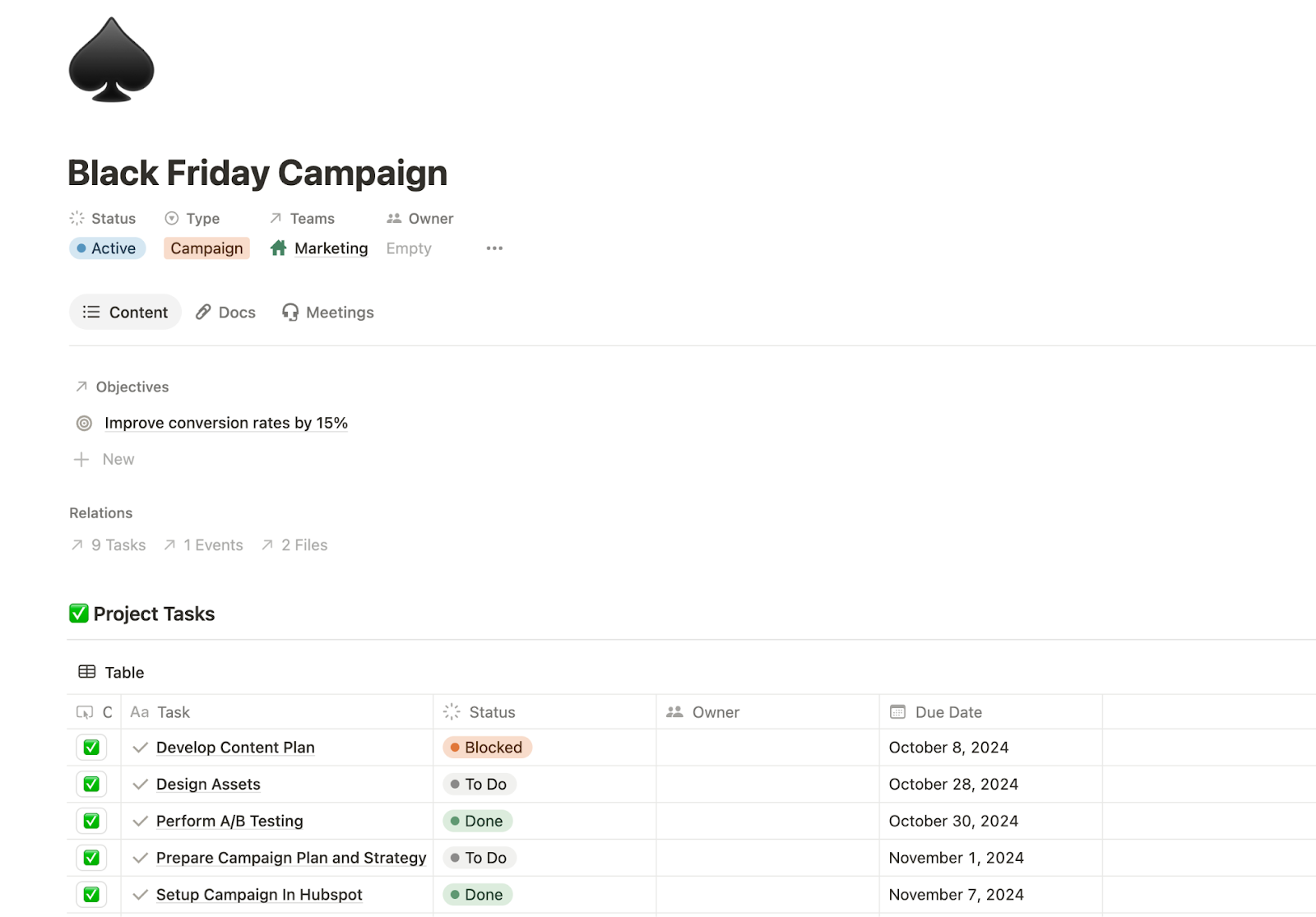Open Improve conversion rates by 15% objective
The height and width of the screenshot is (917, 1316).
(225, 424)
